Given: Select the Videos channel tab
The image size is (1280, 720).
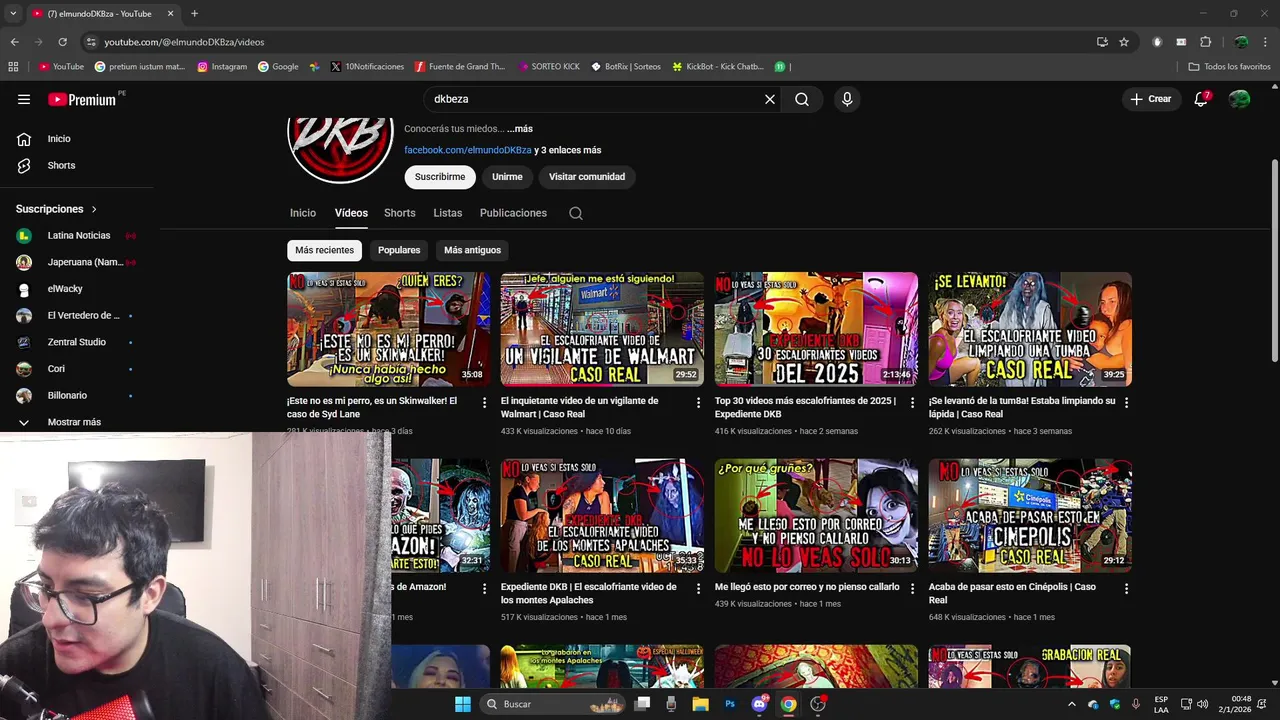Looking at the screenshot, I should (351, 213).
